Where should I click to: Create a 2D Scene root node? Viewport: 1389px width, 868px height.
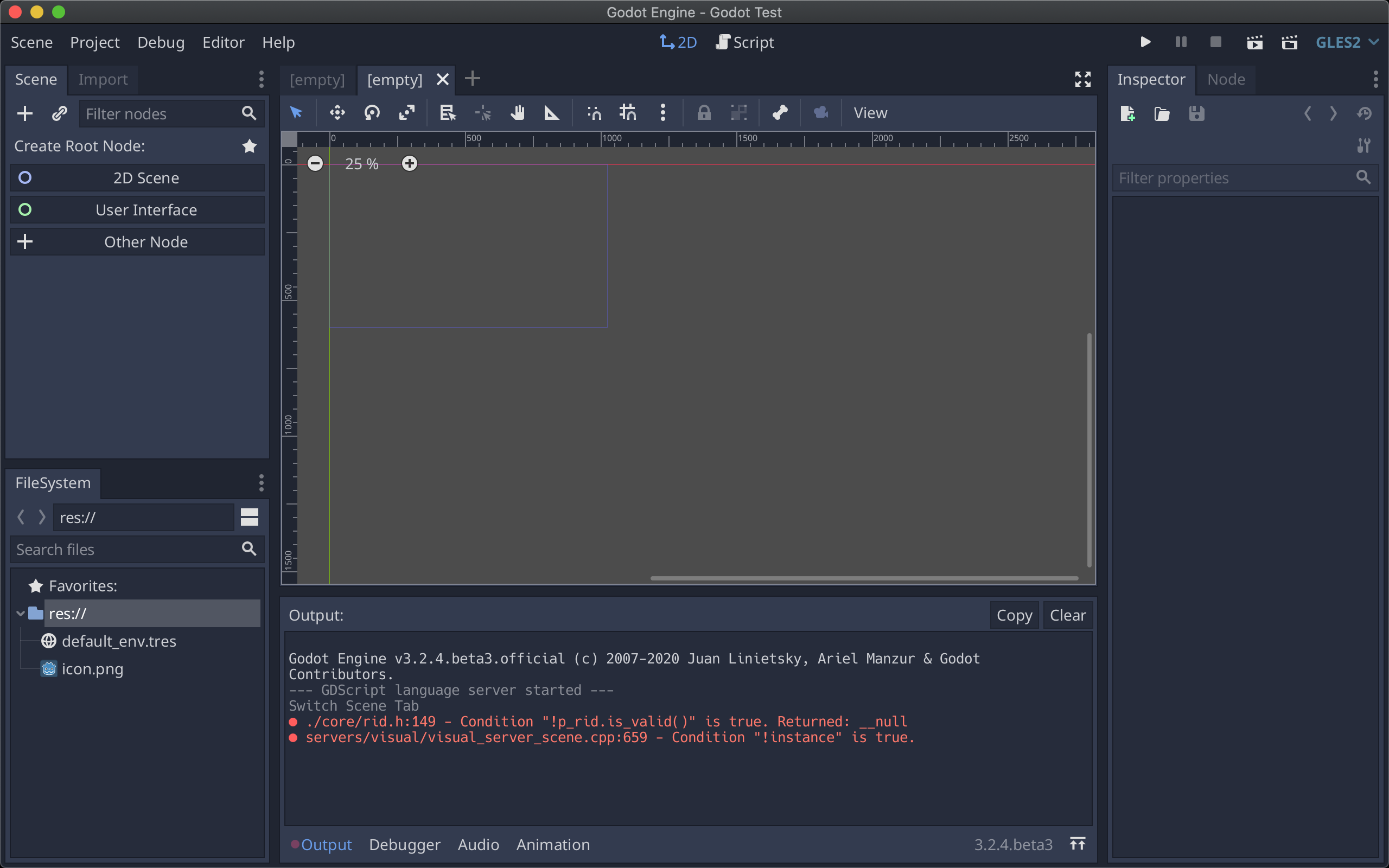[x=137, y=178]
